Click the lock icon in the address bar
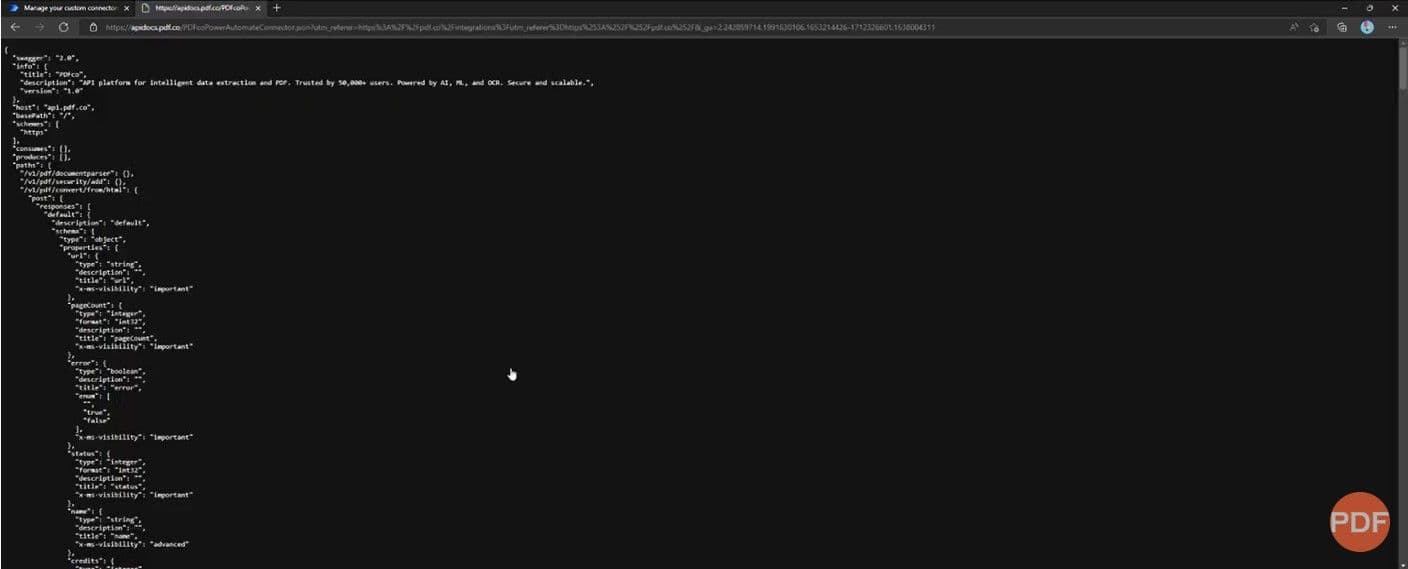Image resolution: width=1408 pixels, height=569 pixels. click(x=94, y=27)
